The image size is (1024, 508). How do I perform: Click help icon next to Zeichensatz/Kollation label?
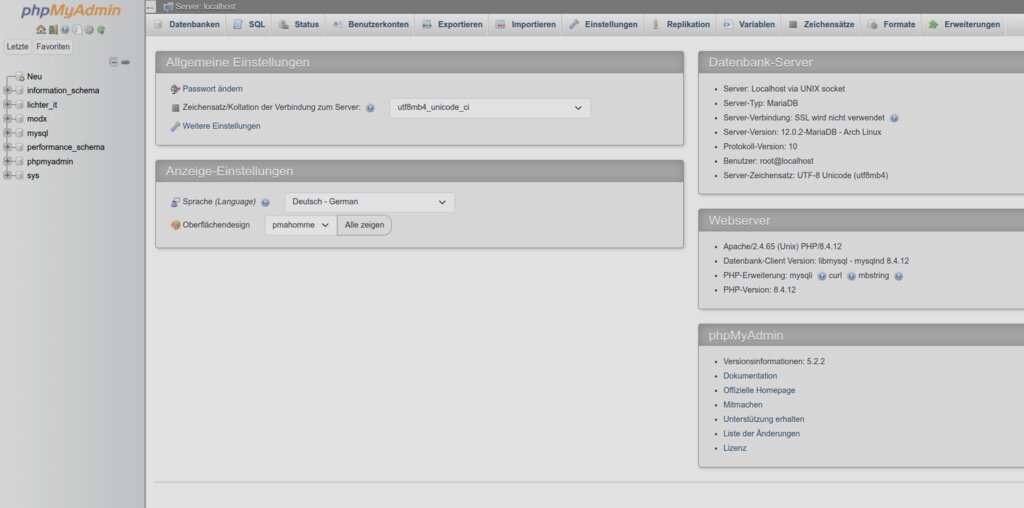point(370,108)
